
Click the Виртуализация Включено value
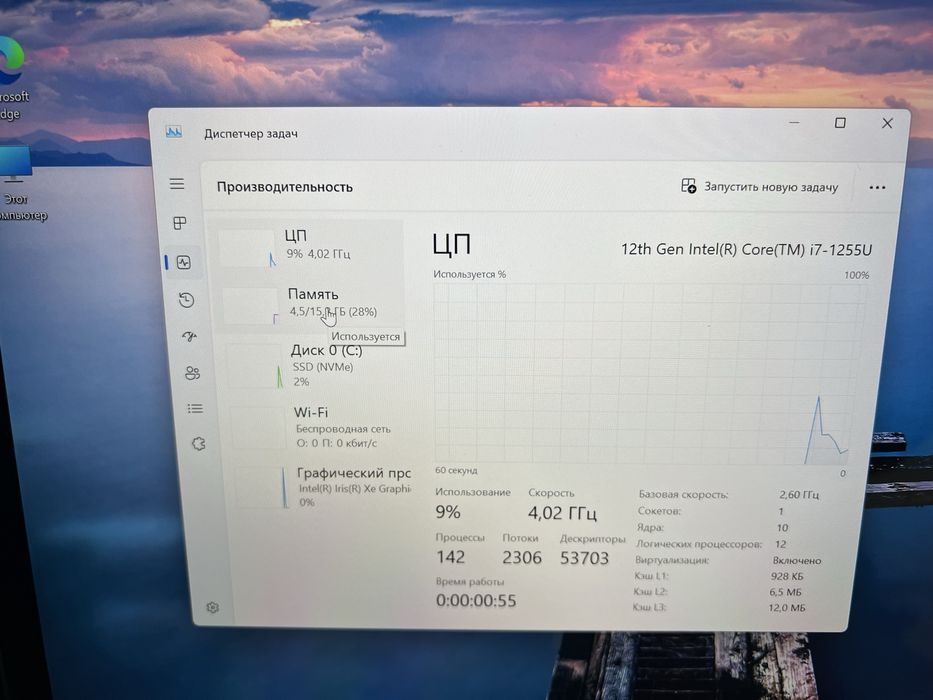pyautogui.click(x=797, y=561)
